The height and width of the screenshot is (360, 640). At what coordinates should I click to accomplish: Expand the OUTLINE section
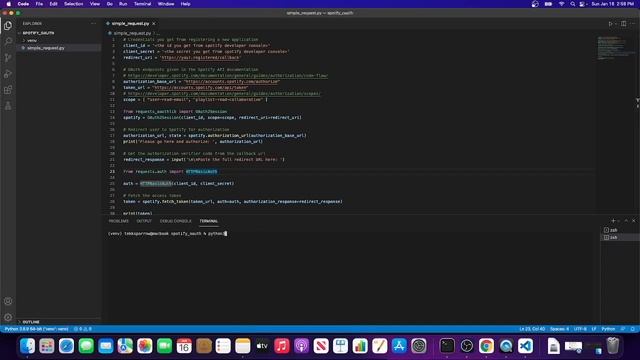click(x=31, y=322)
